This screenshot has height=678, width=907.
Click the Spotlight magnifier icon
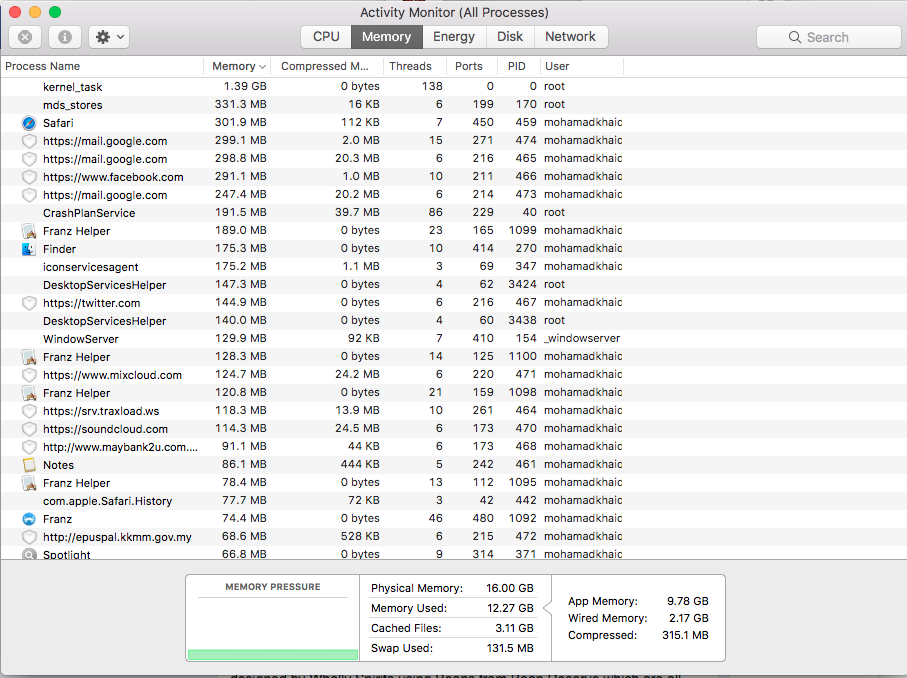[29, 554]
